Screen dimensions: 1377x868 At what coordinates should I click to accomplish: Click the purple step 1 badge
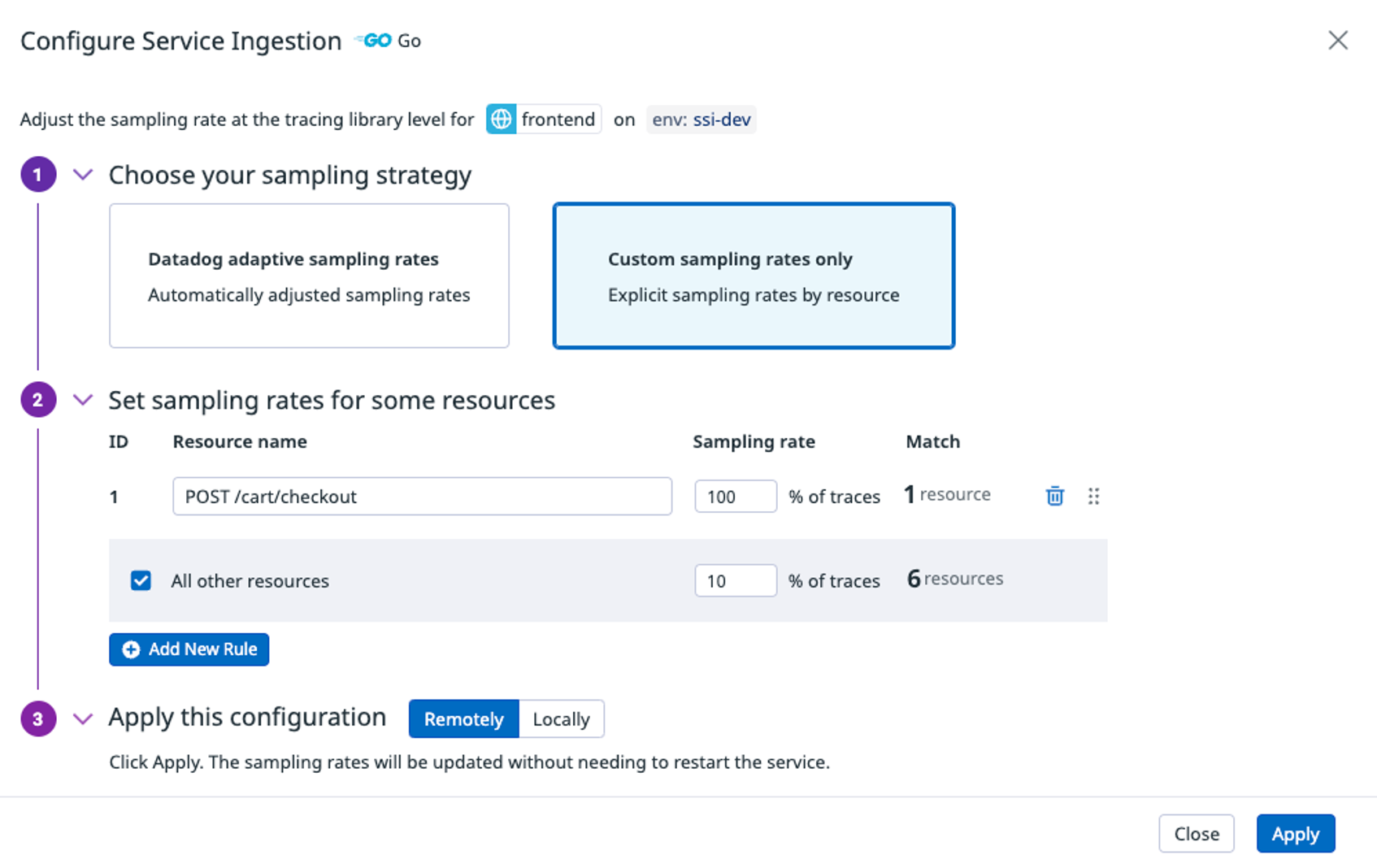37,174
